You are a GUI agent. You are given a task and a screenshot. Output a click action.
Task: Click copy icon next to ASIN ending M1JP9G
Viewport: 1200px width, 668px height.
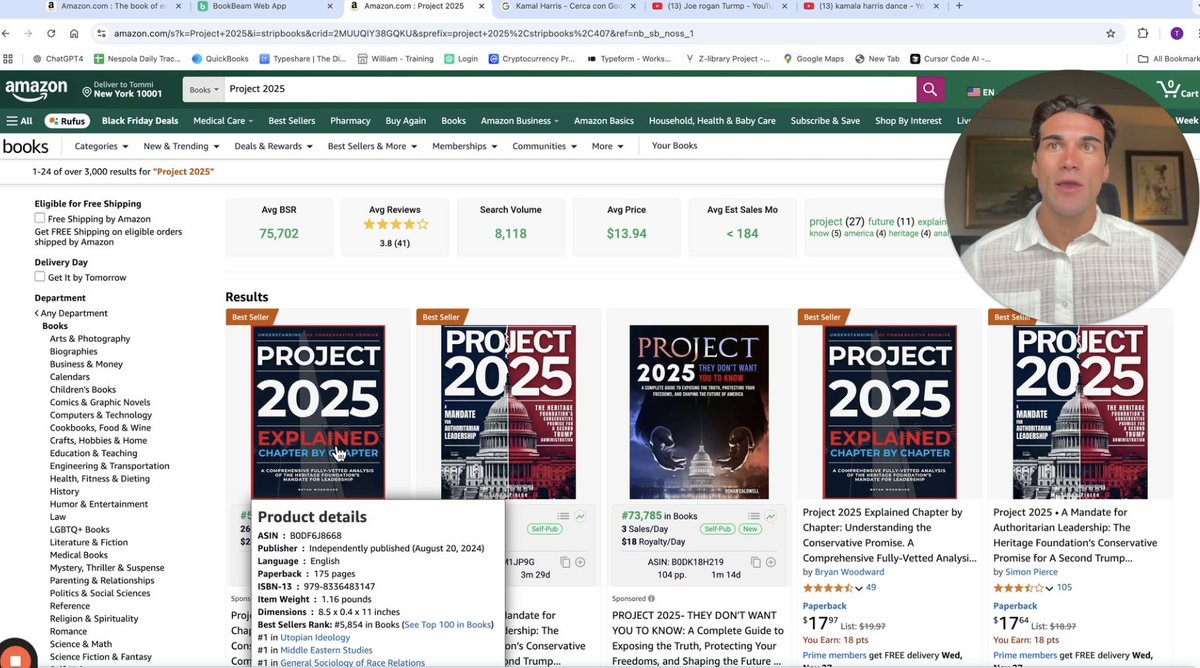point(565,562)
